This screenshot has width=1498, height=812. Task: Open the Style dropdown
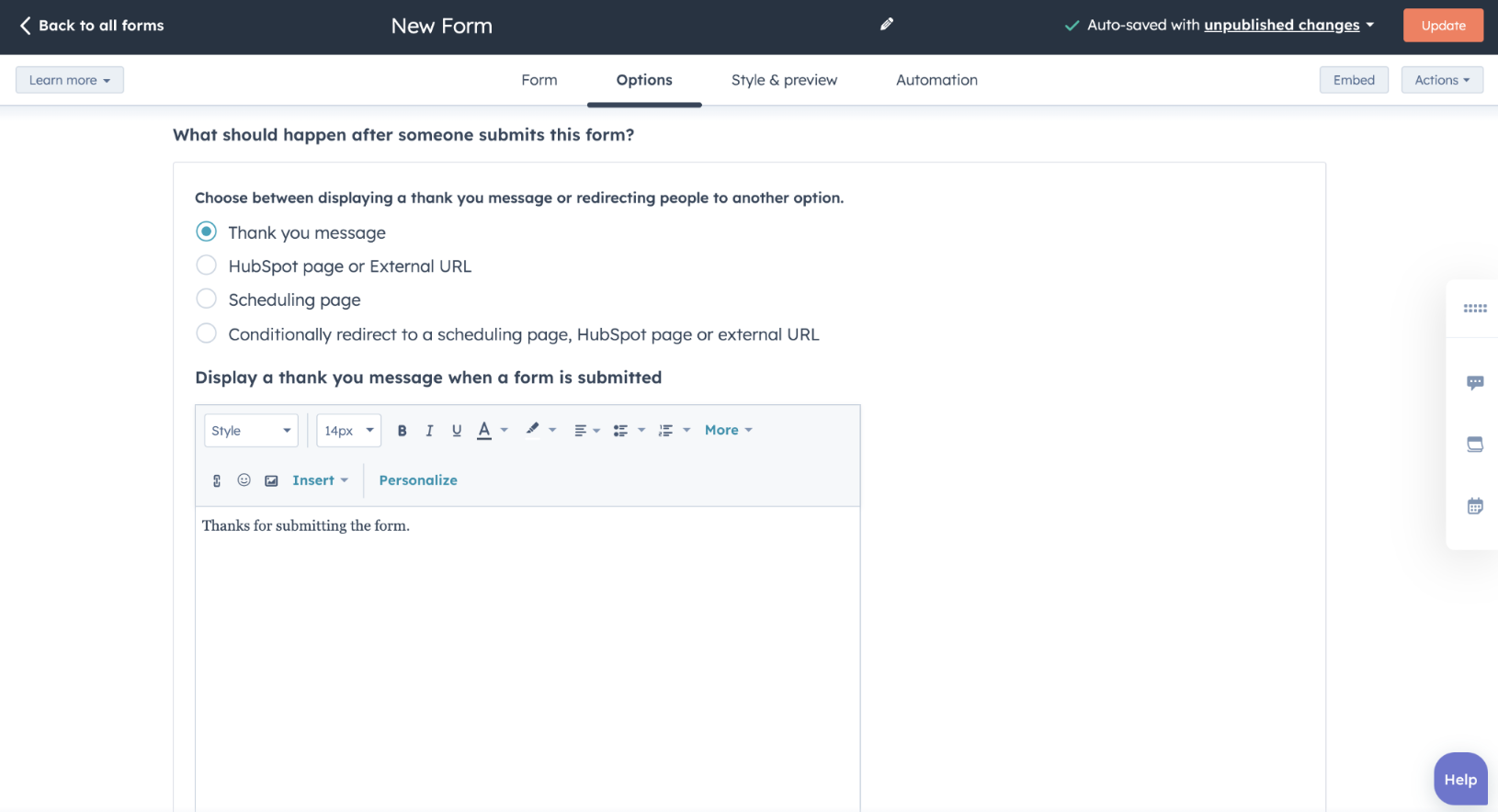251,431
